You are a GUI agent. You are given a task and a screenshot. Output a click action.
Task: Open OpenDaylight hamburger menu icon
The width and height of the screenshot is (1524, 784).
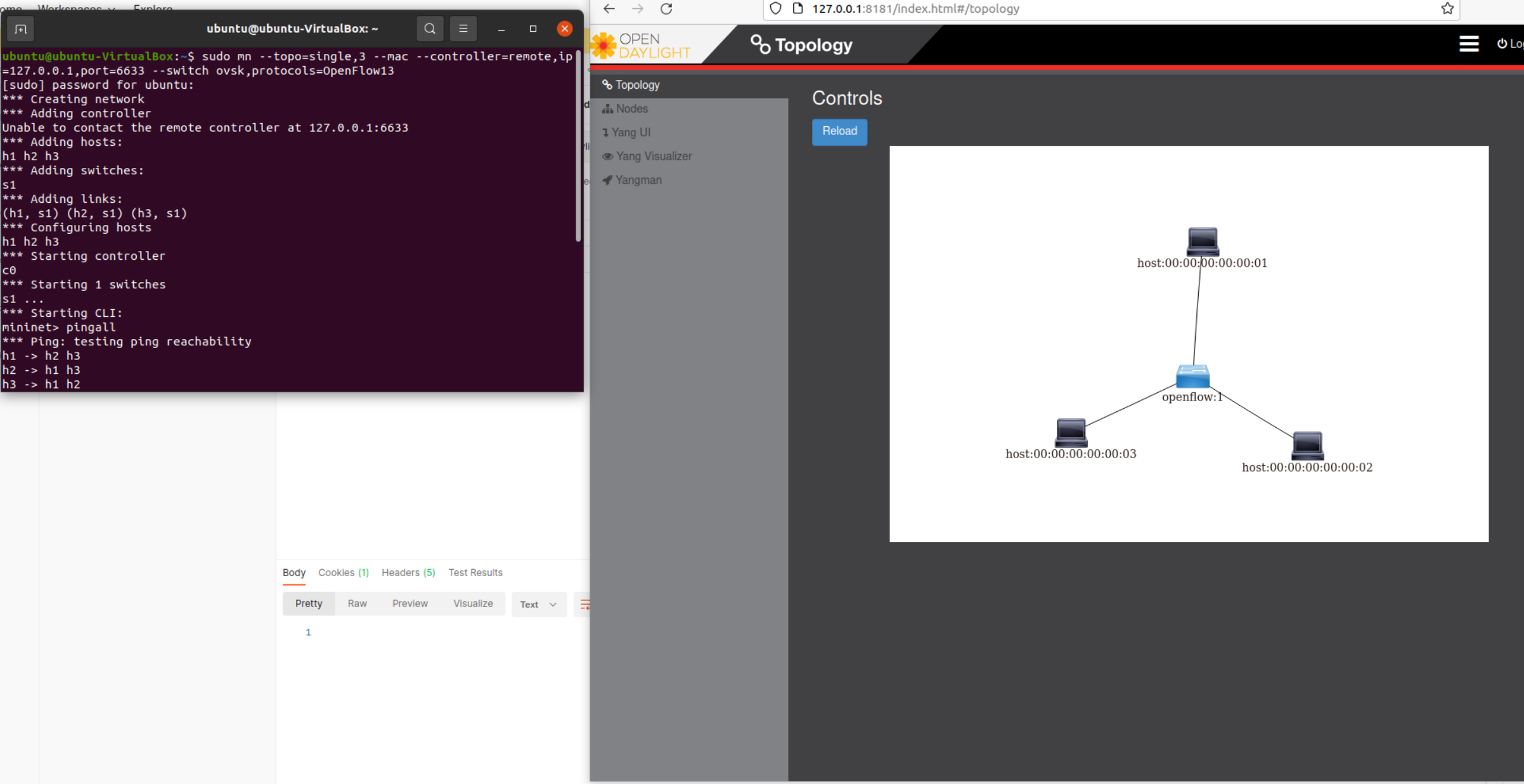(x=1468, y=44)
